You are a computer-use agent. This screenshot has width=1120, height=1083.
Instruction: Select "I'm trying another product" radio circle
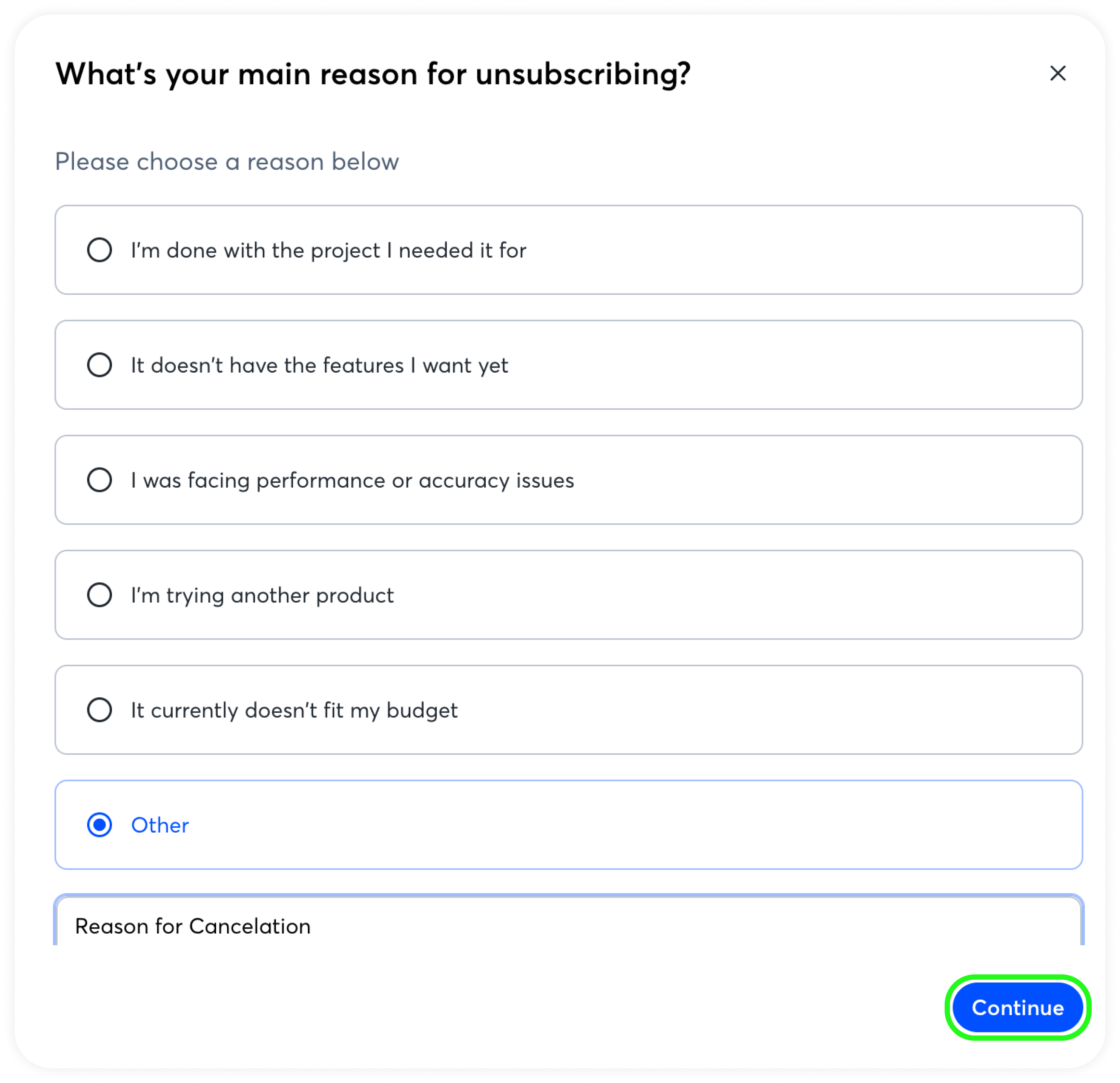point(100,594)
